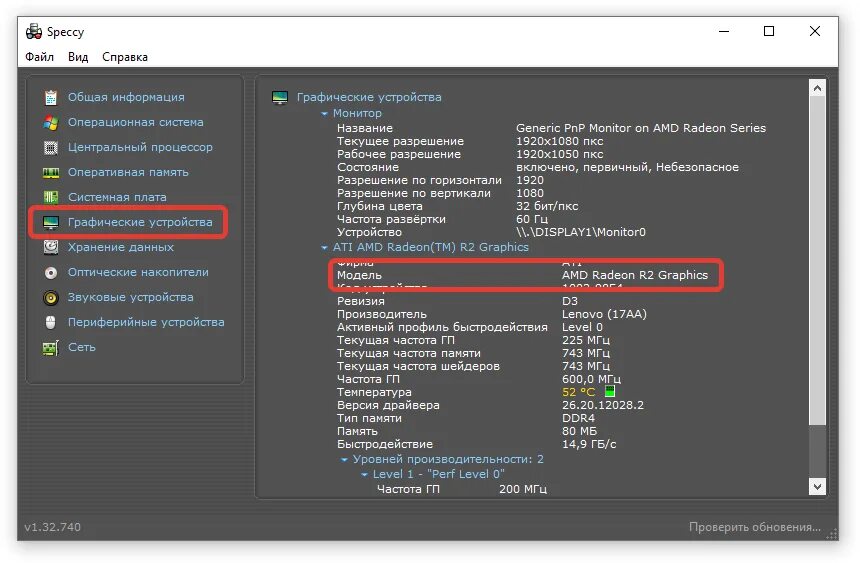This screenshot has width=860, height=563.
Task: Click the value AMD Radeon R2 Graphics
Action: point(635,275)
